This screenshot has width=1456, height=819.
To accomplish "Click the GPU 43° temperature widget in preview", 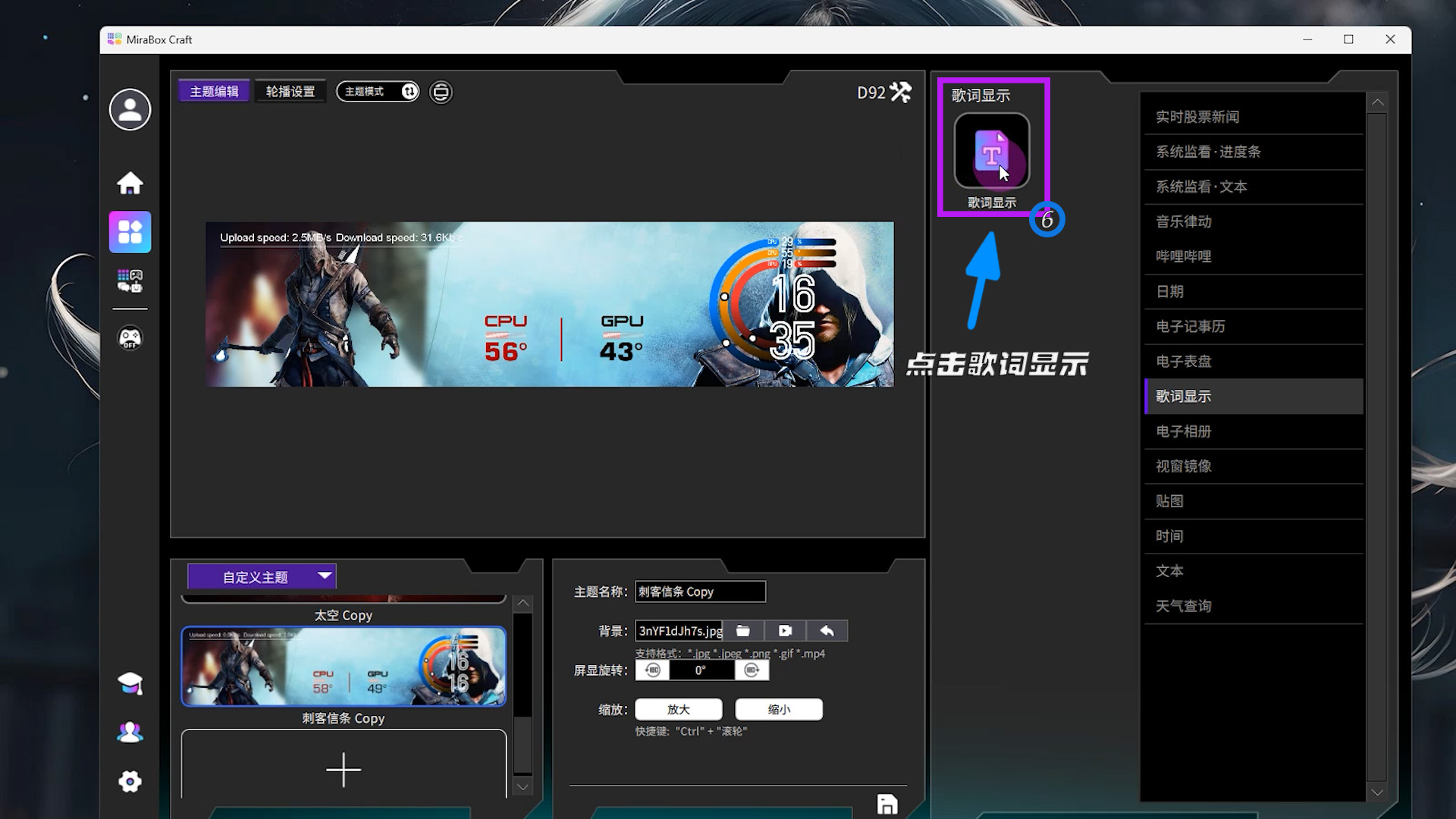I will coord(622,338).
